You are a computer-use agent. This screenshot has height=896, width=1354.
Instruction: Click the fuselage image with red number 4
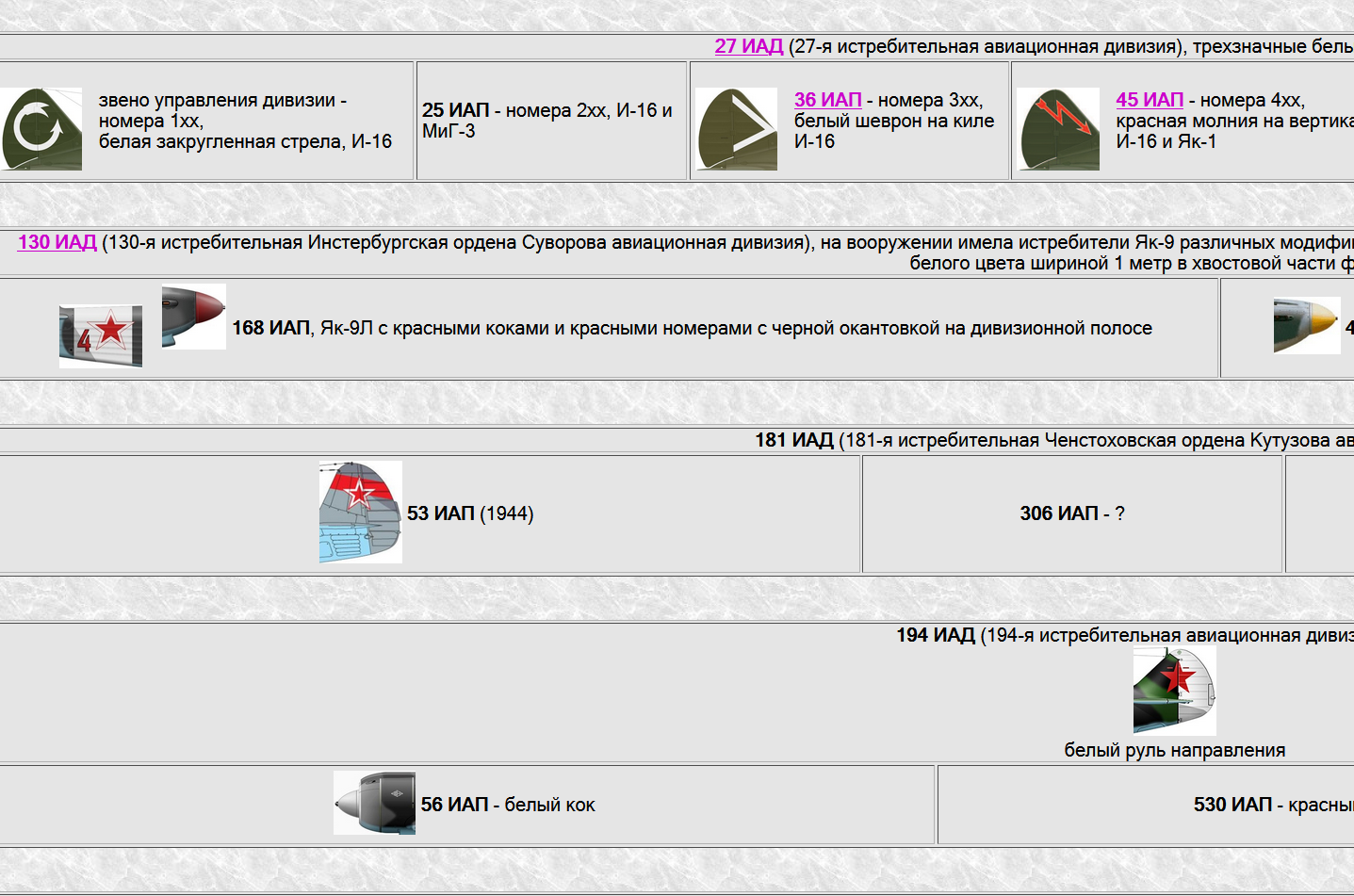[101, 335]
